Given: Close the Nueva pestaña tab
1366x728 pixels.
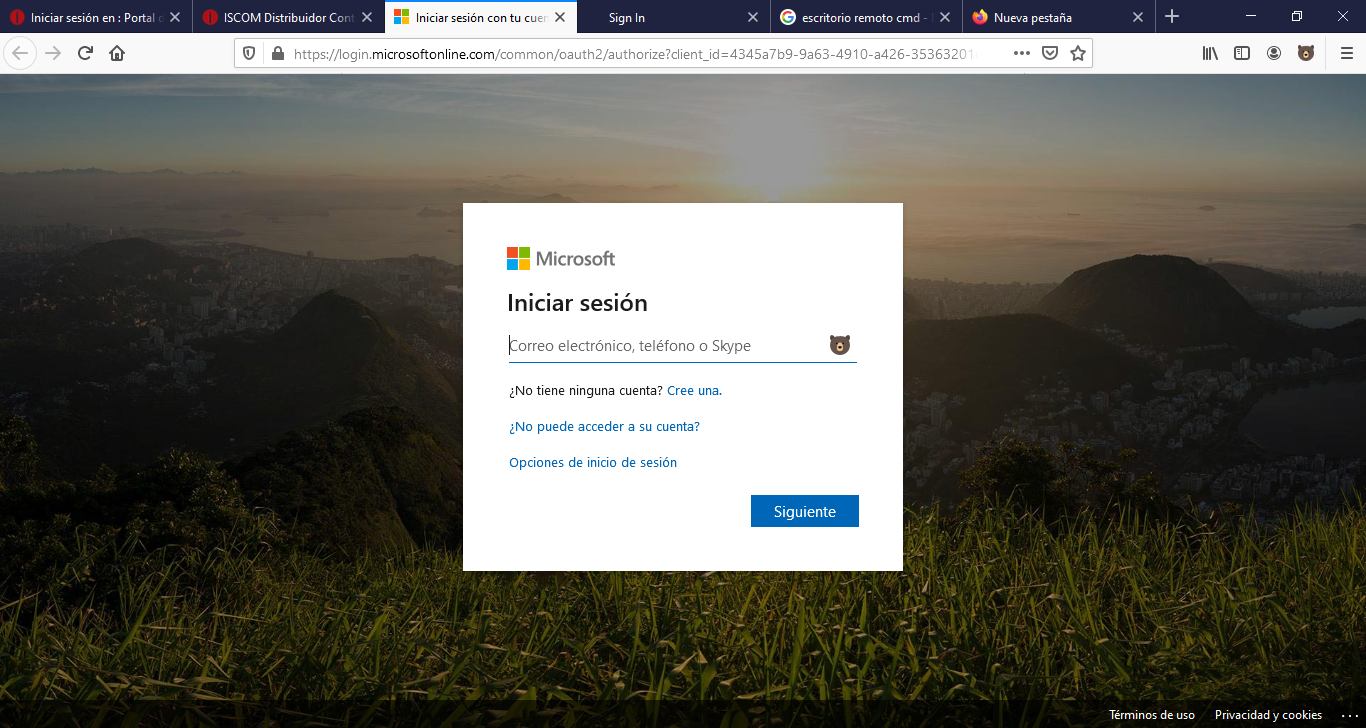Looking at the screenshot, I should [1137, 17].
